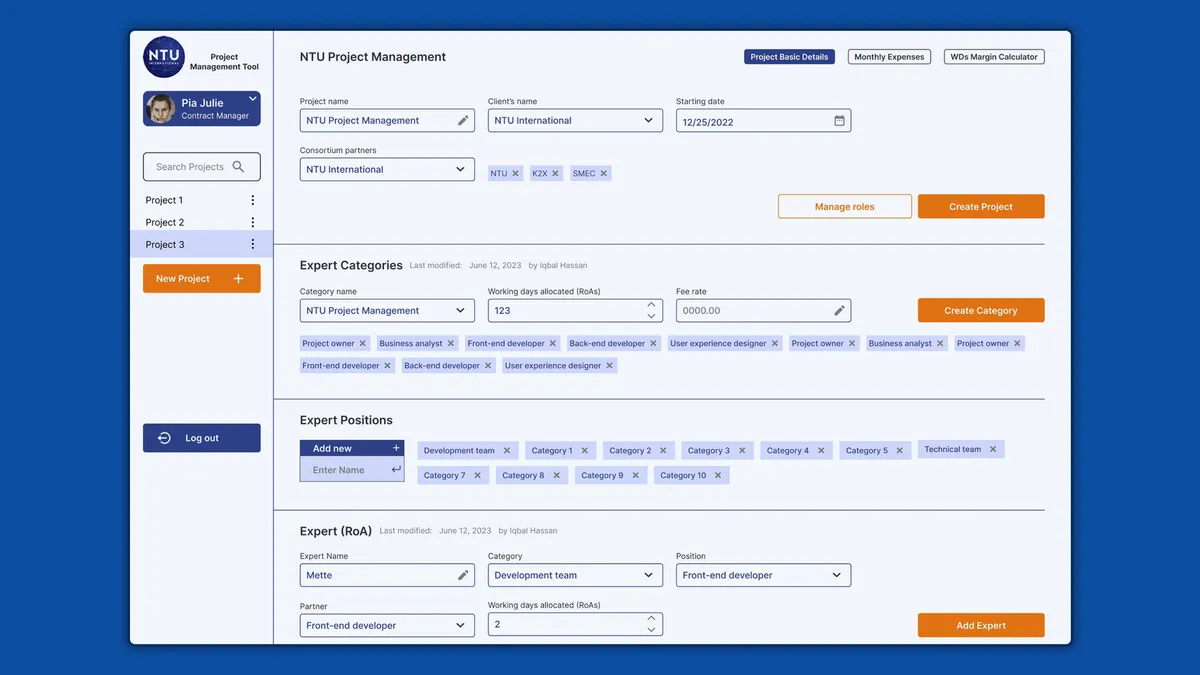Open the Position dropdown showing Front-end developer
1200x675 pixels.
coord(763,575)
